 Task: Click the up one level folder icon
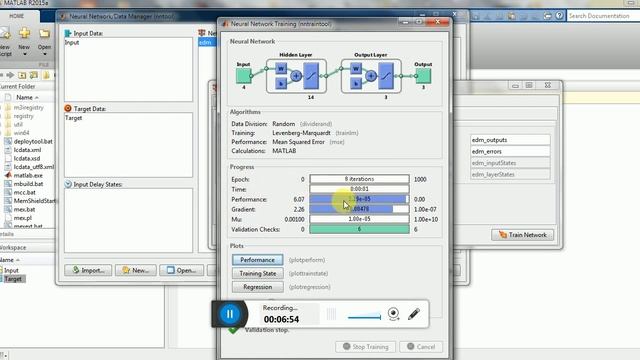22,75
